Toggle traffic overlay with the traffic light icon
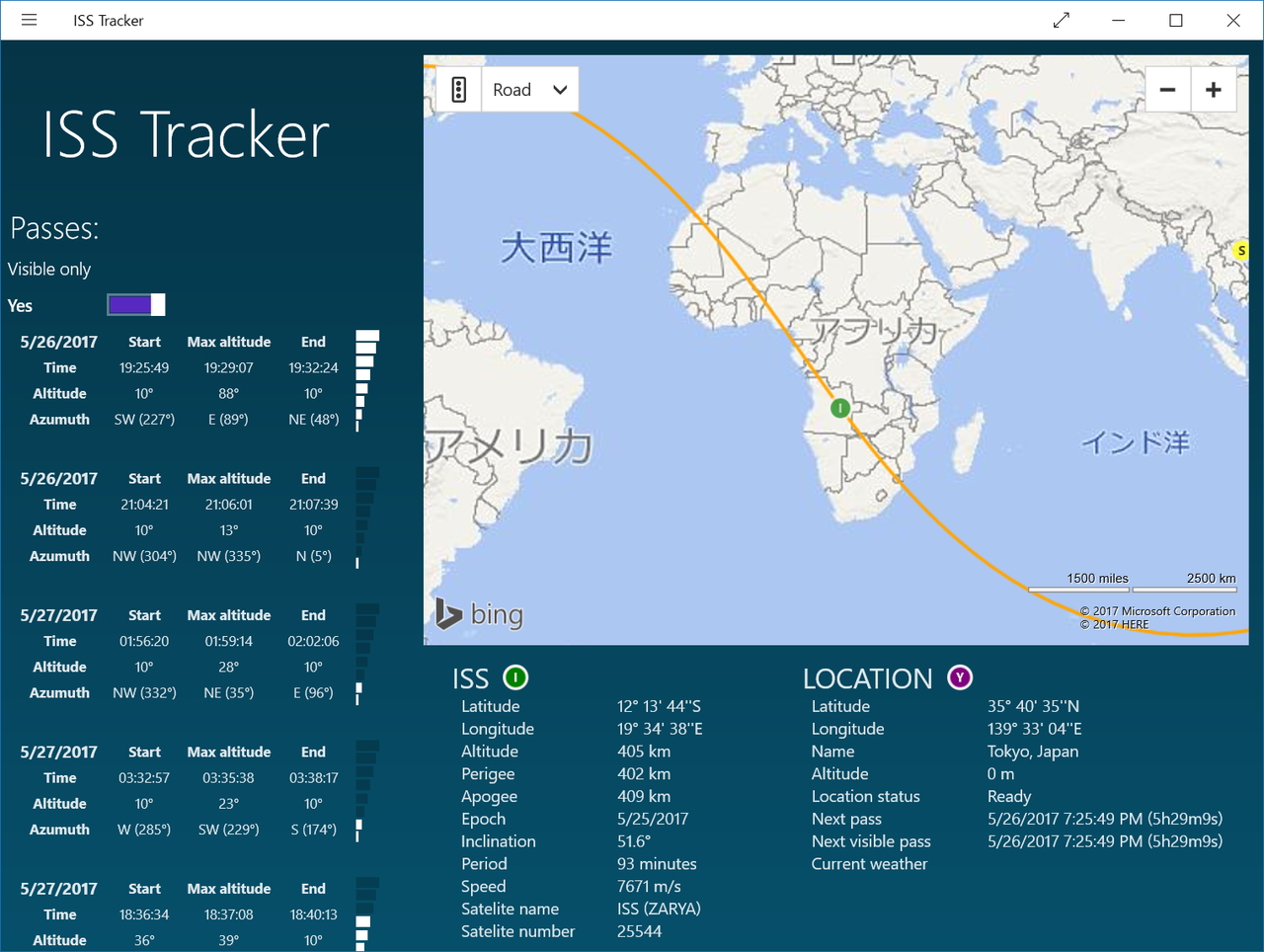1264x952 pixels. coord(456,89)
